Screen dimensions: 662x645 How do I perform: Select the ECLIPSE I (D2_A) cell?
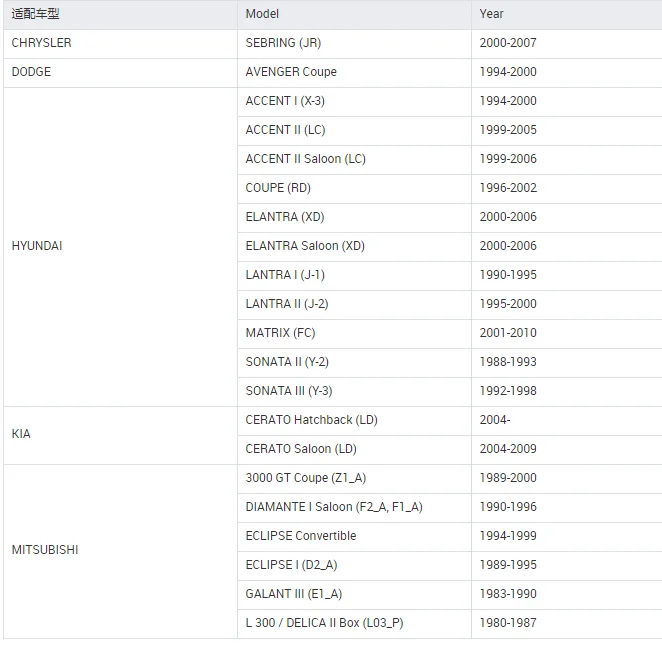coord(354,566)
